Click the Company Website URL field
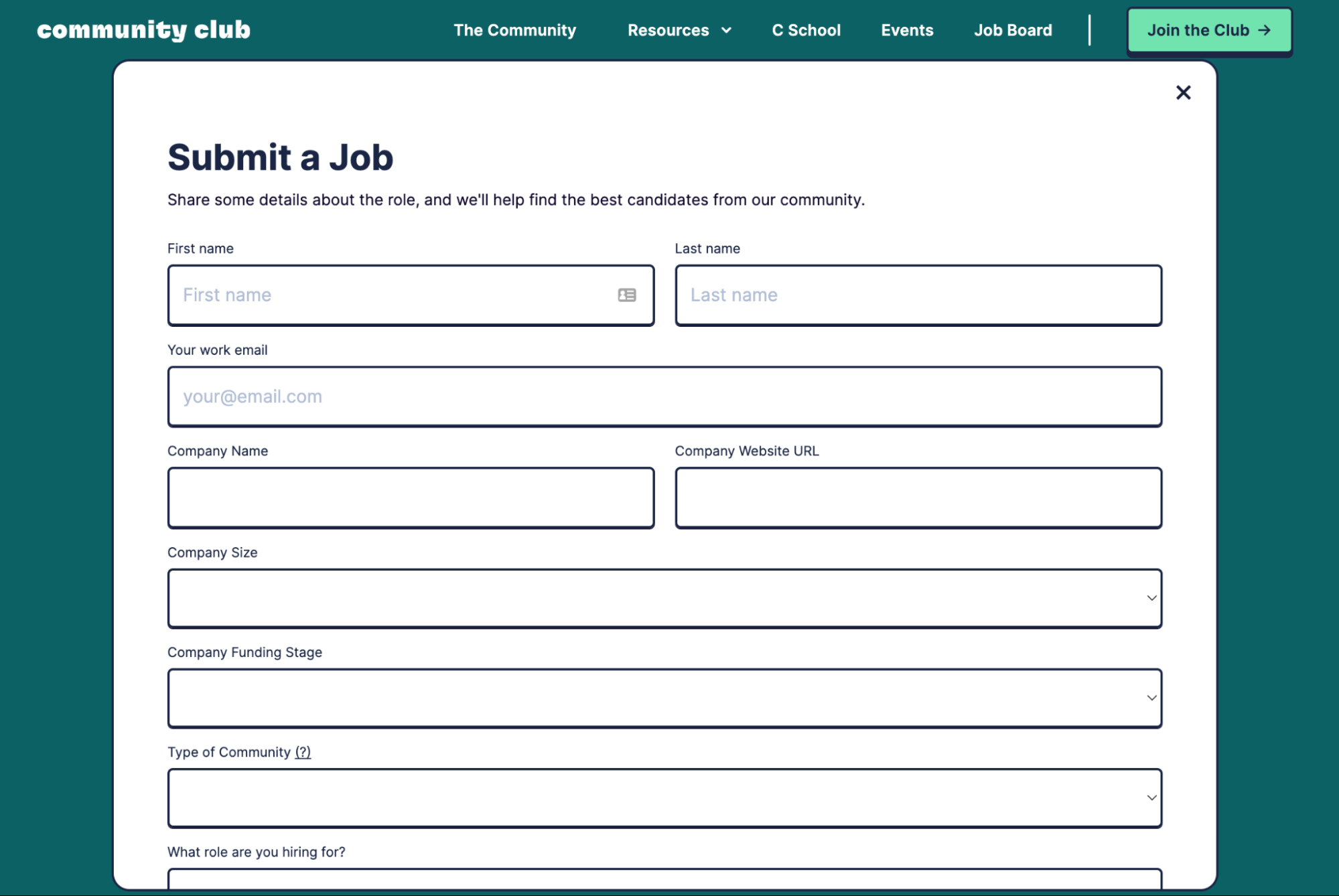This screenshot has width=1339, height=896. coord(918,498)
